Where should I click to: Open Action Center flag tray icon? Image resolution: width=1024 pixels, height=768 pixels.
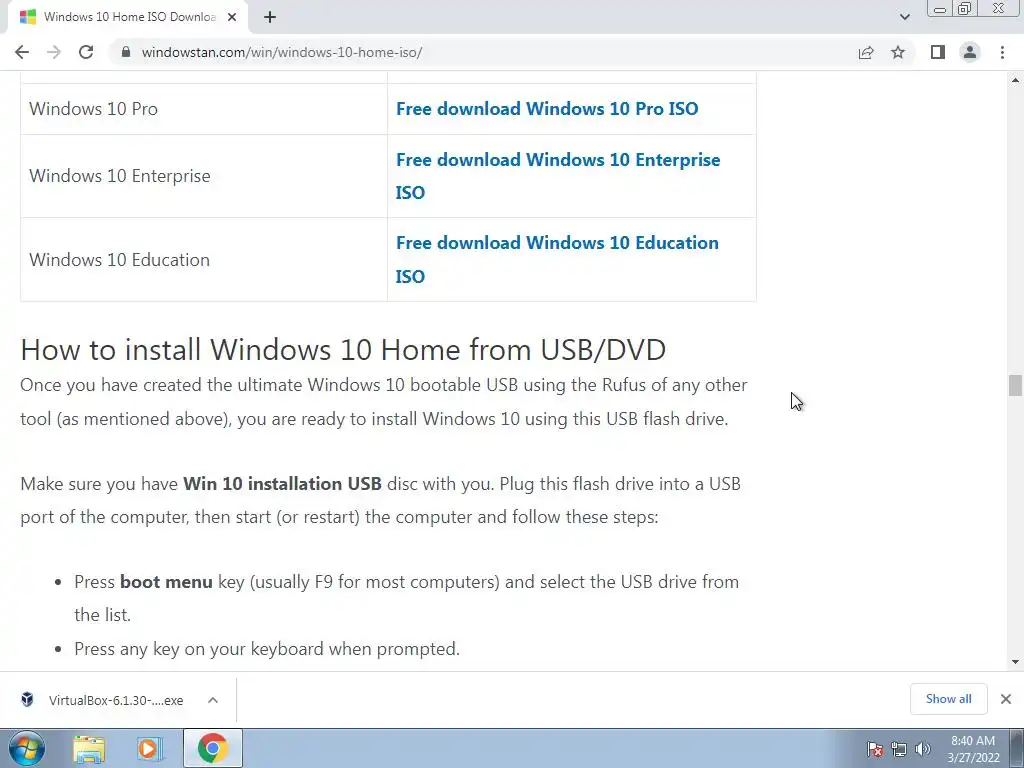tap(875, 749)
